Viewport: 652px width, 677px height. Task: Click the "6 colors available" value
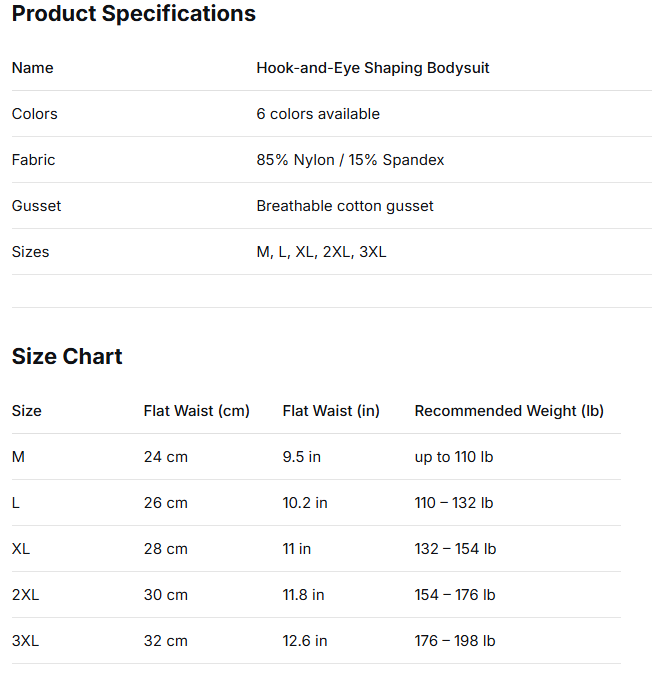(x=318, y=114)
